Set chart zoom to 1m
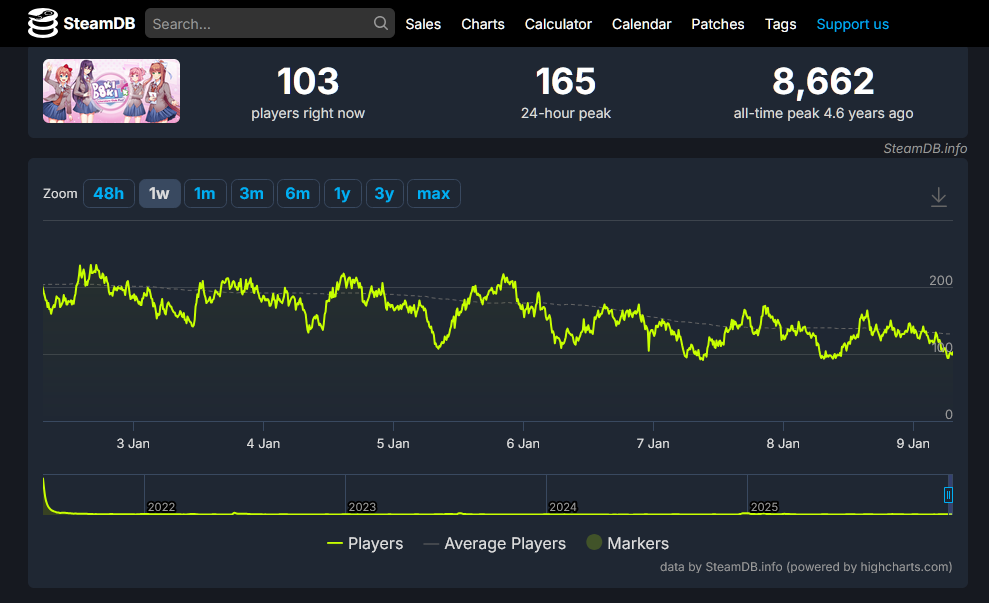Viewport: 989px width, 603px height. [x=205, y=194]
